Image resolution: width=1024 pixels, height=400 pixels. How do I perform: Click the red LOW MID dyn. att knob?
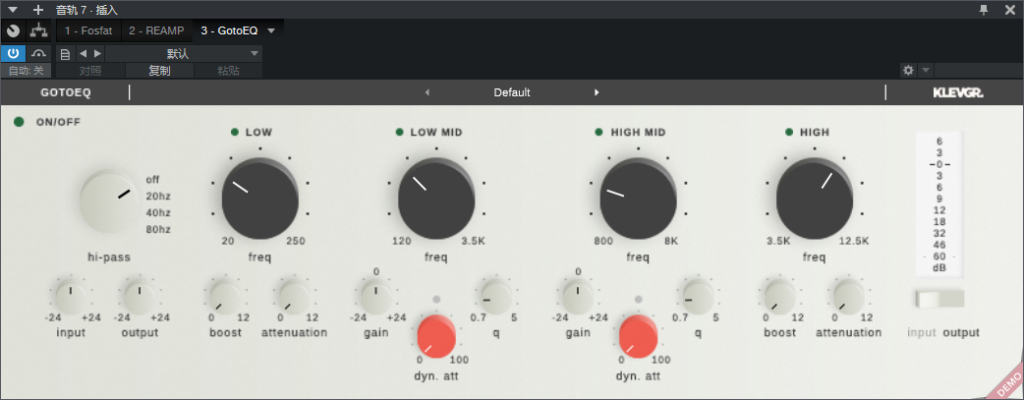coord(437,334)
